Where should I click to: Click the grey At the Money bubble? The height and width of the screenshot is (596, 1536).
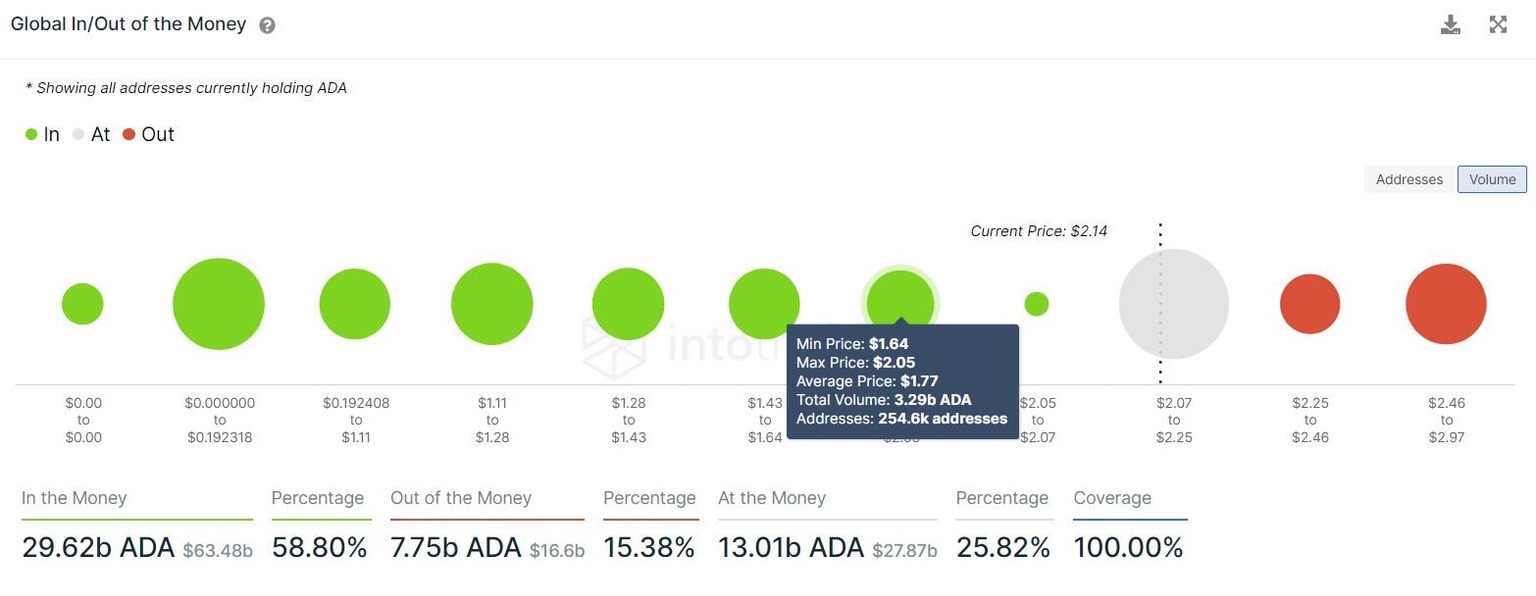[x=1173, y=303]
